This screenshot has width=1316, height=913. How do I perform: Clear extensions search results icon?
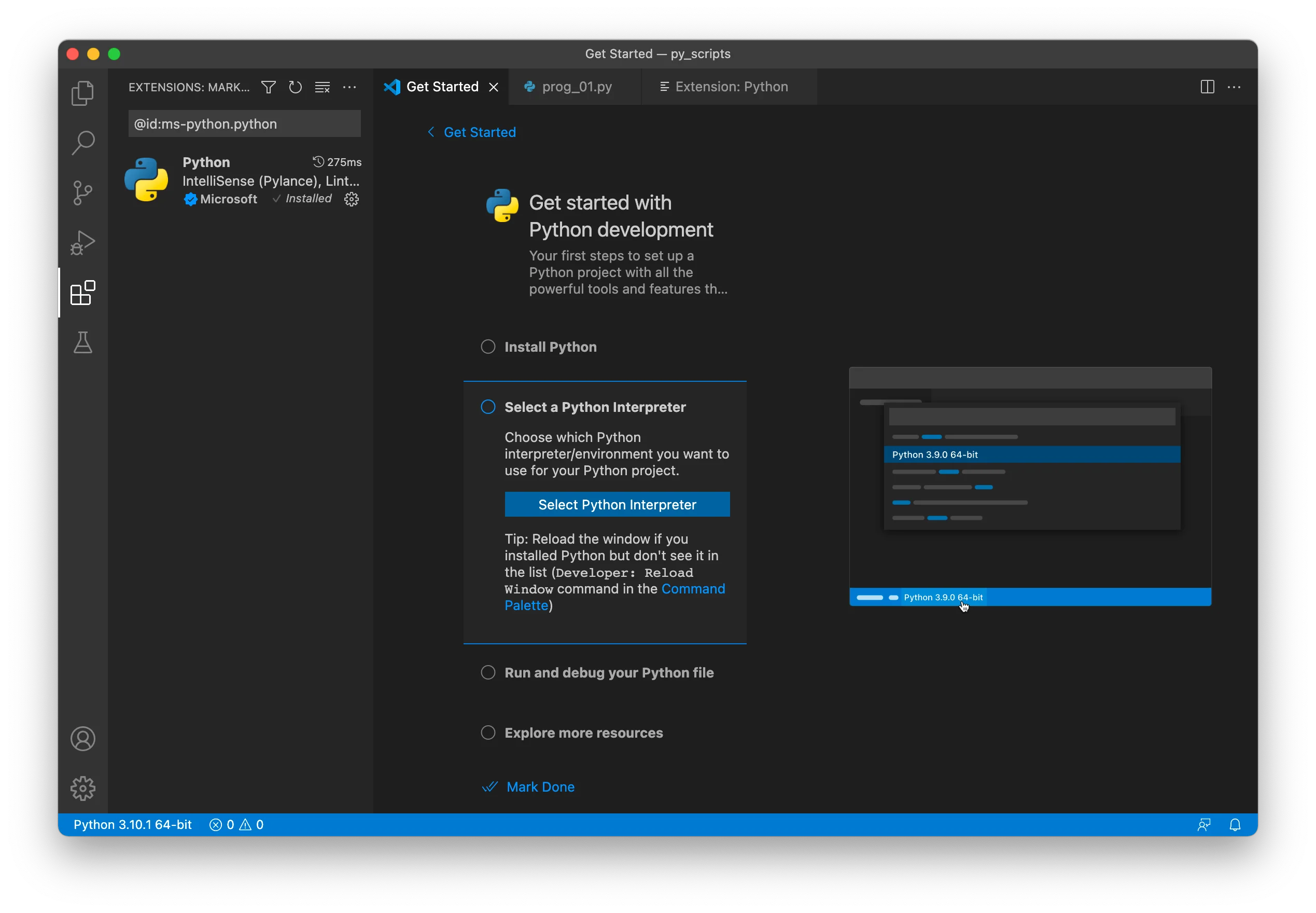[x=322, y=87]
